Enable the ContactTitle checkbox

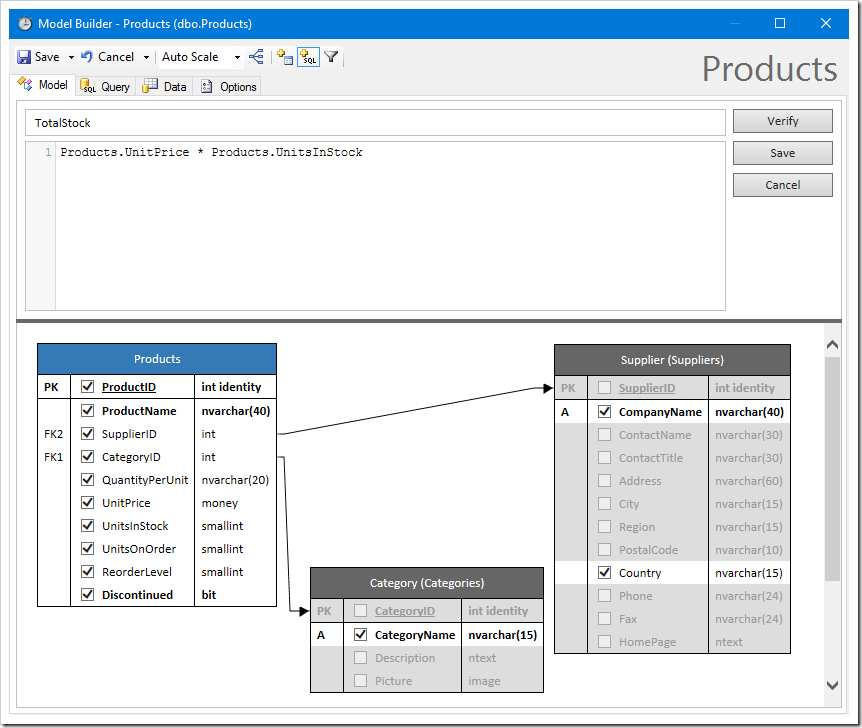tap(604, 457)
